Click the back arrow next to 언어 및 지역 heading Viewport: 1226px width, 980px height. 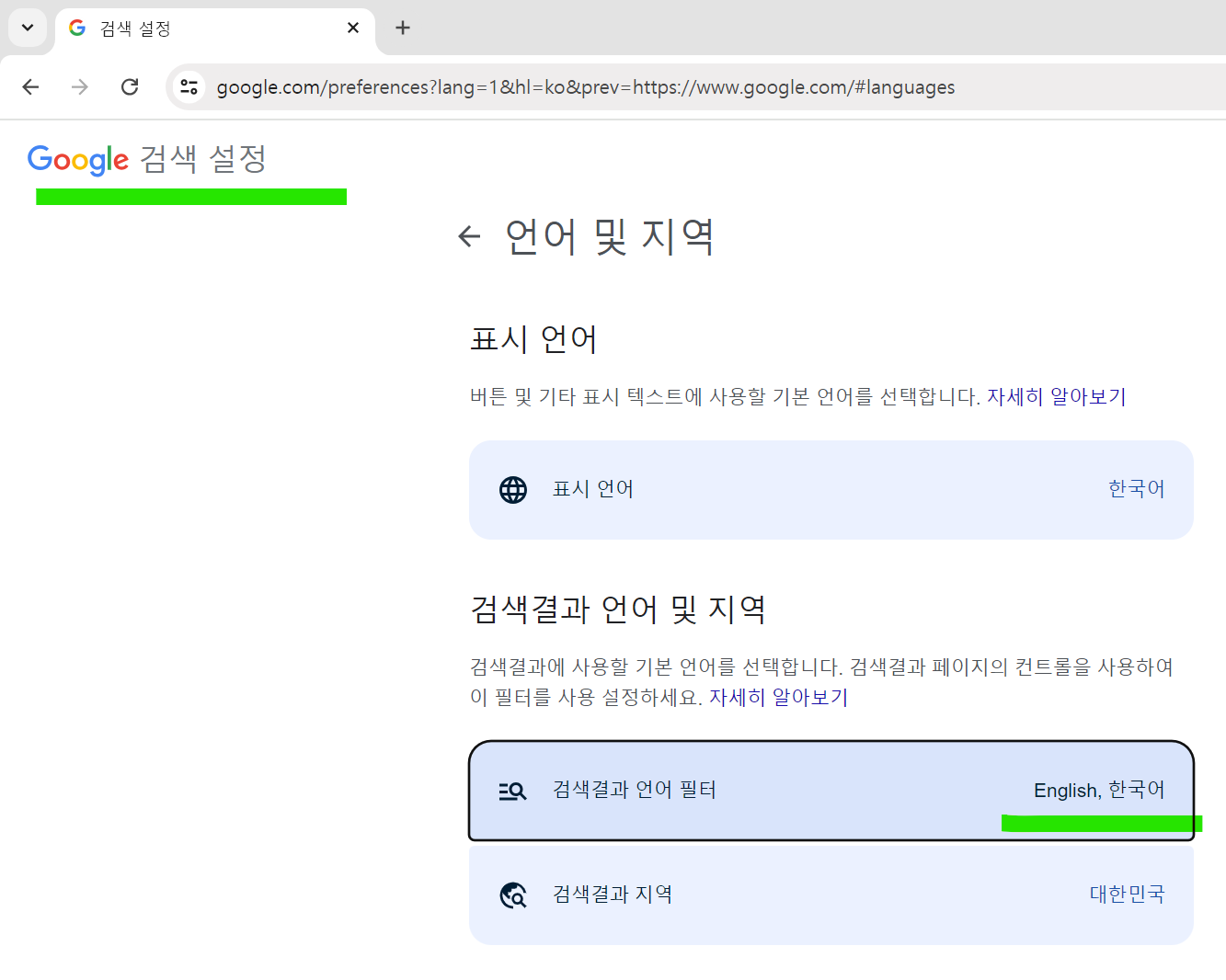[x=470, y=236]
